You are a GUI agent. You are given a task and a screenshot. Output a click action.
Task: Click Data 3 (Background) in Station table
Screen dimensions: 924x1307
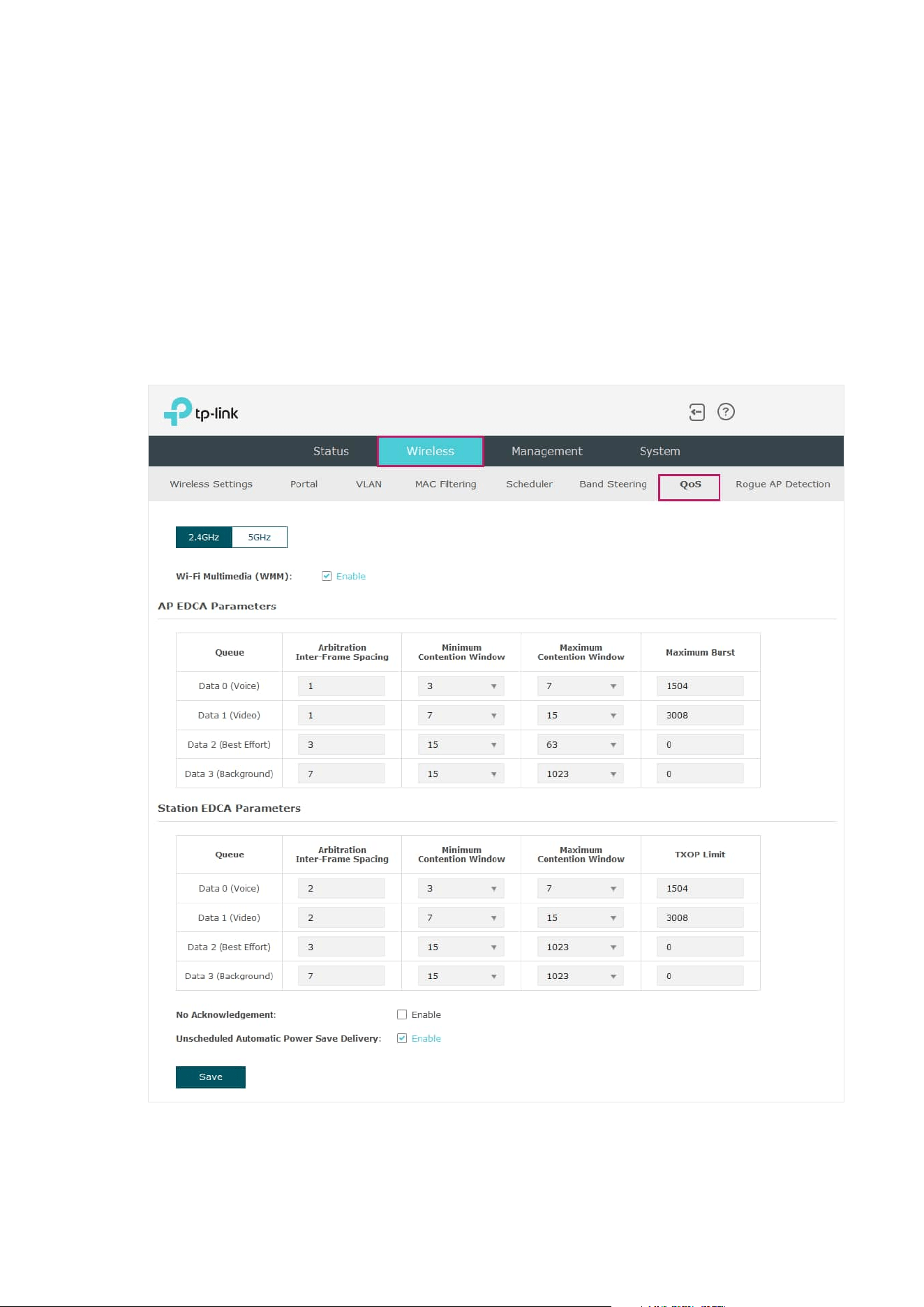(229, 976)
